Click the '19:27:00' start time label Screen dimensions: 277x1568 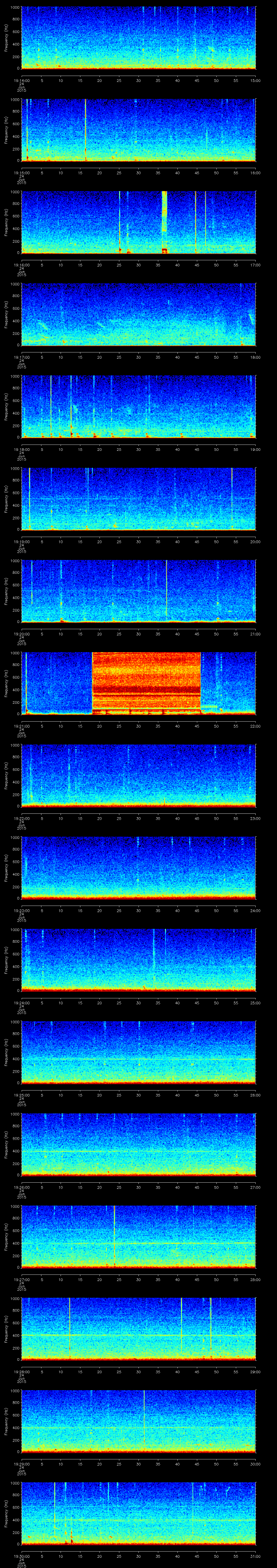[21, 1279]
